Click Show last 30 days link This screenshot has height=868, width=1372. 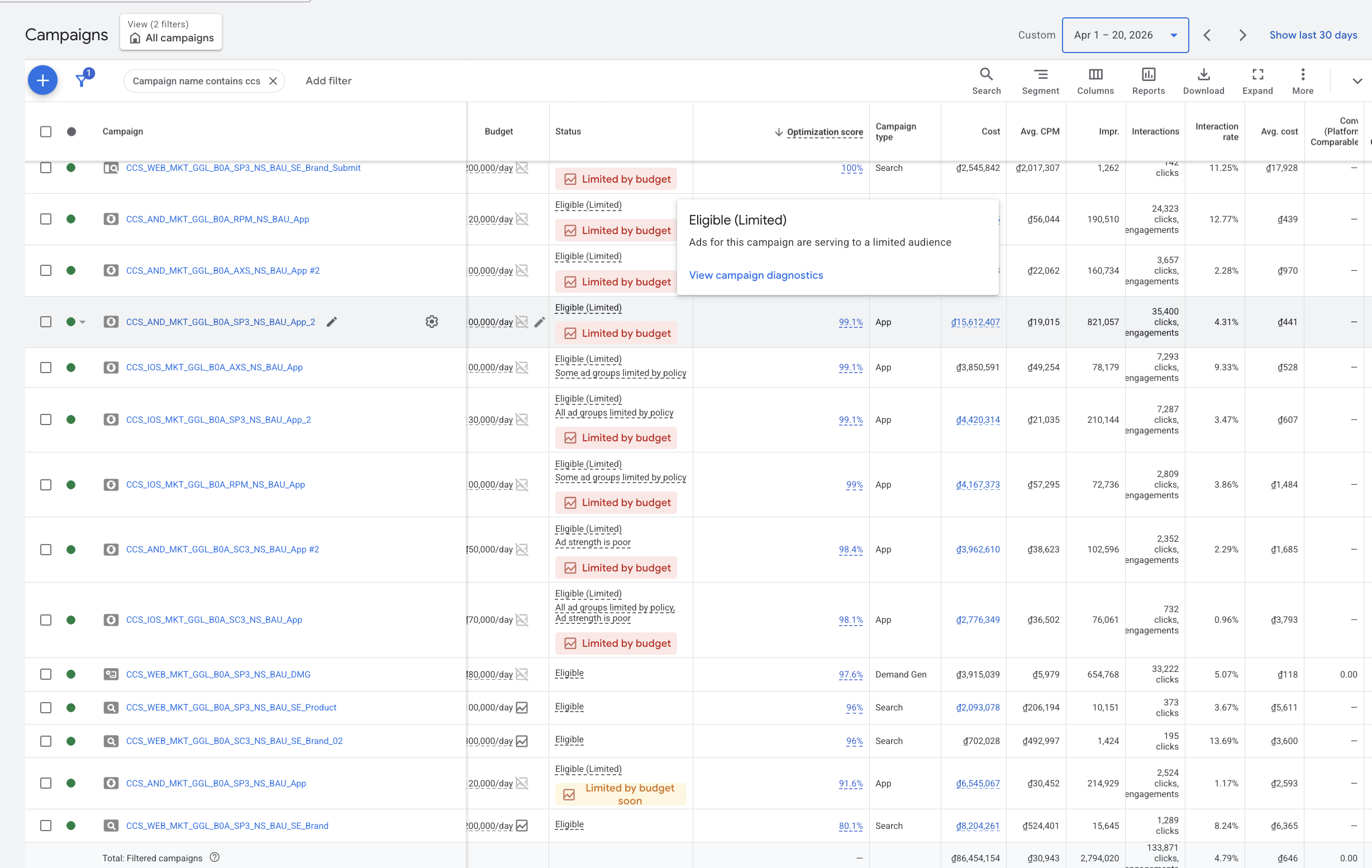pyautogui.click(x=1313, y=35)
